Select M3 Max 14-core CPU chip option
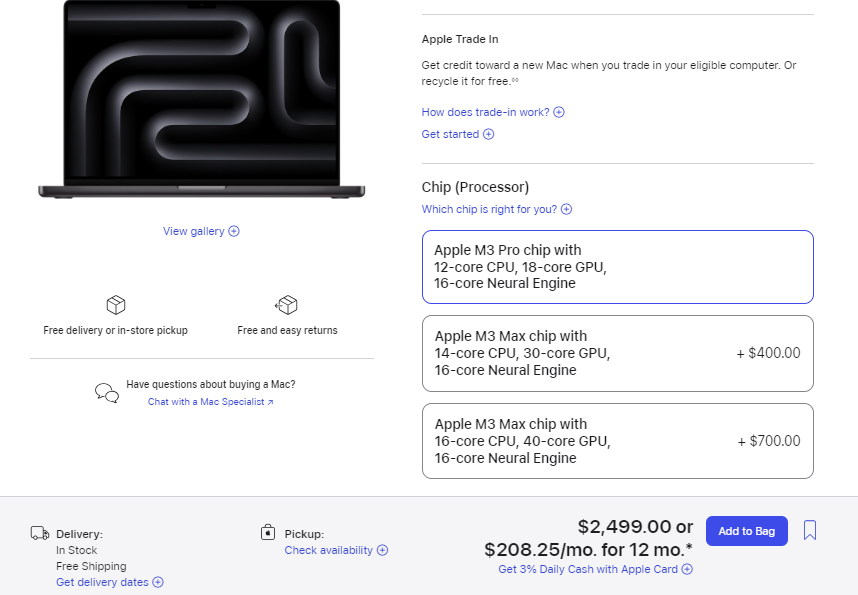This screenshot has height=595, width=858. 618,354
